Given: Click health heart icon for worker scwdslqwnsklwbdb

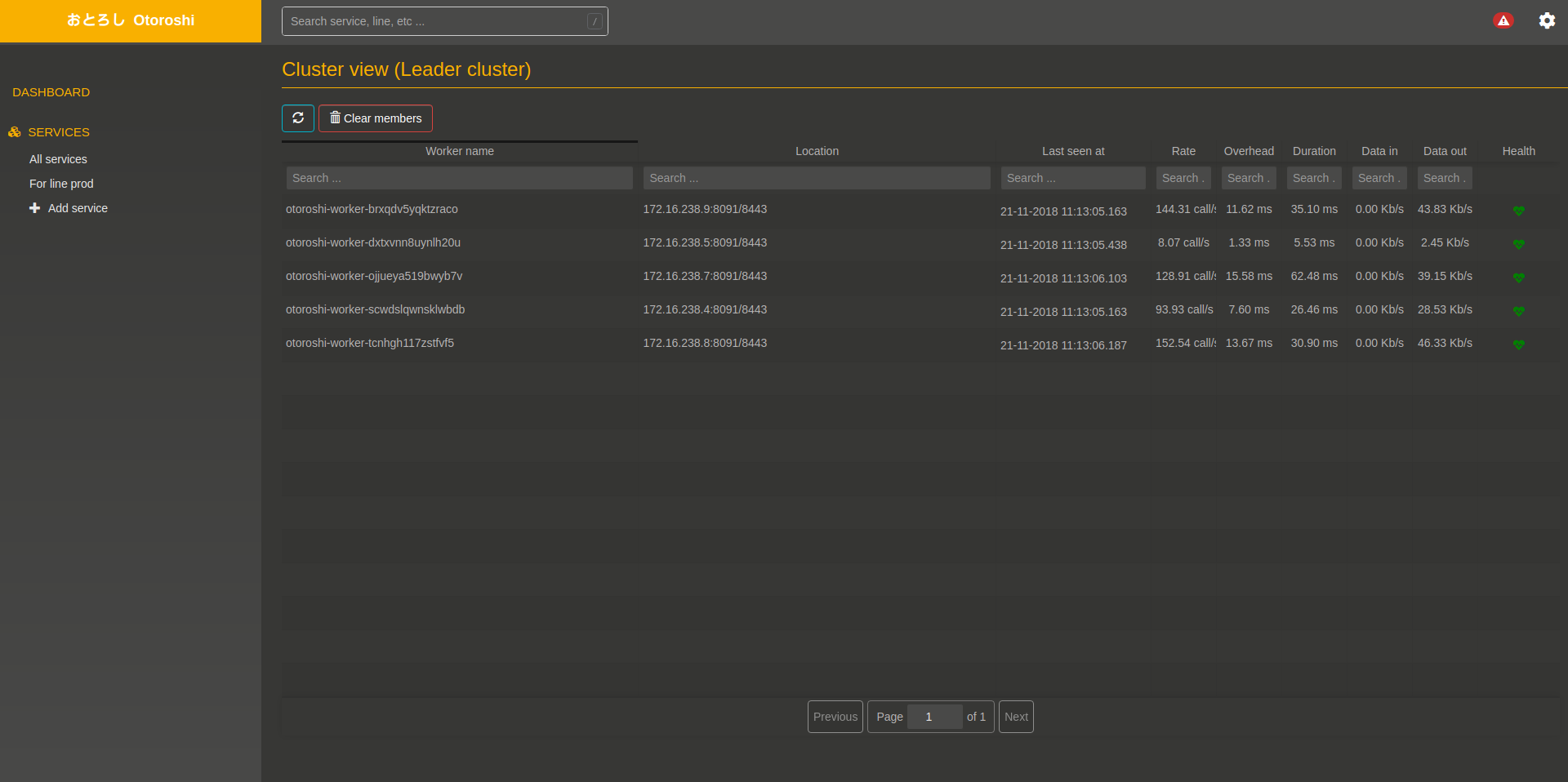Looking at the screenshot, I should [1518, 311].
